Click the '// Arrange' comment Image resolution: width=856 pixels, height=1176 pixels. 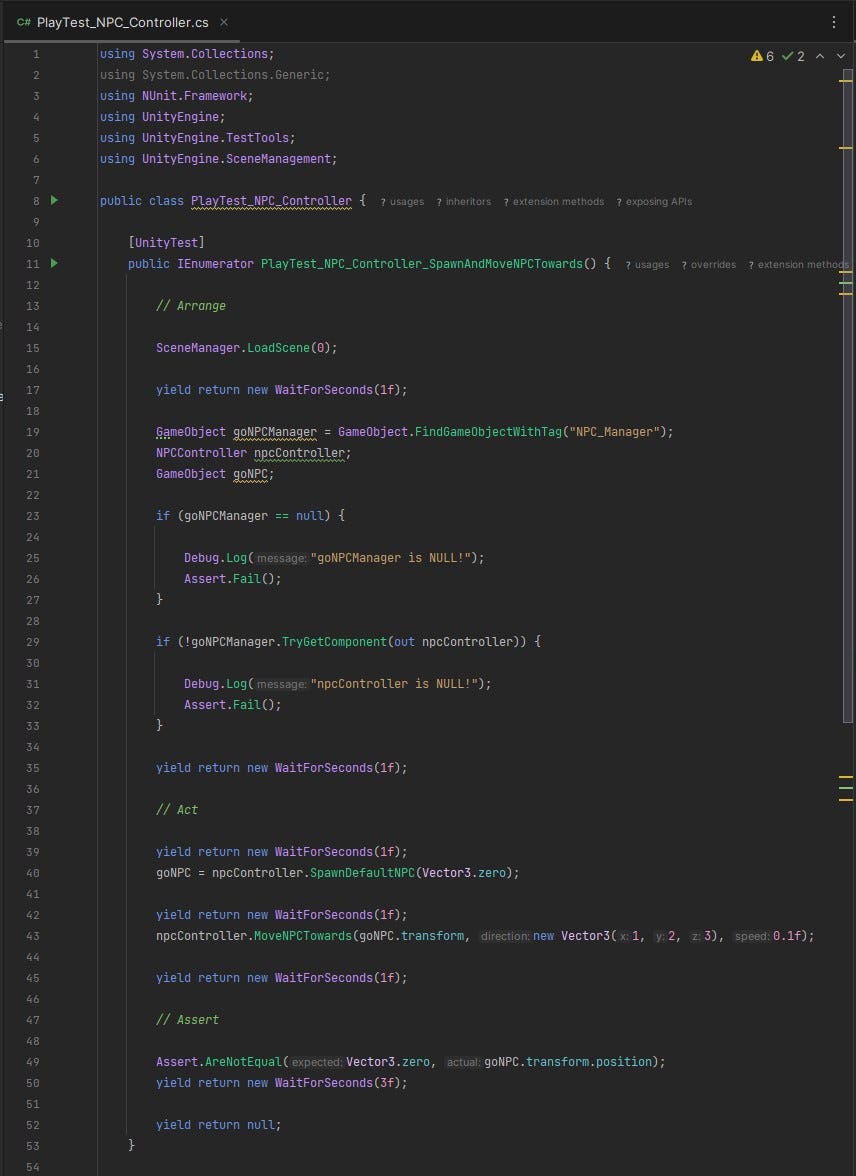[x=191, y=306]
